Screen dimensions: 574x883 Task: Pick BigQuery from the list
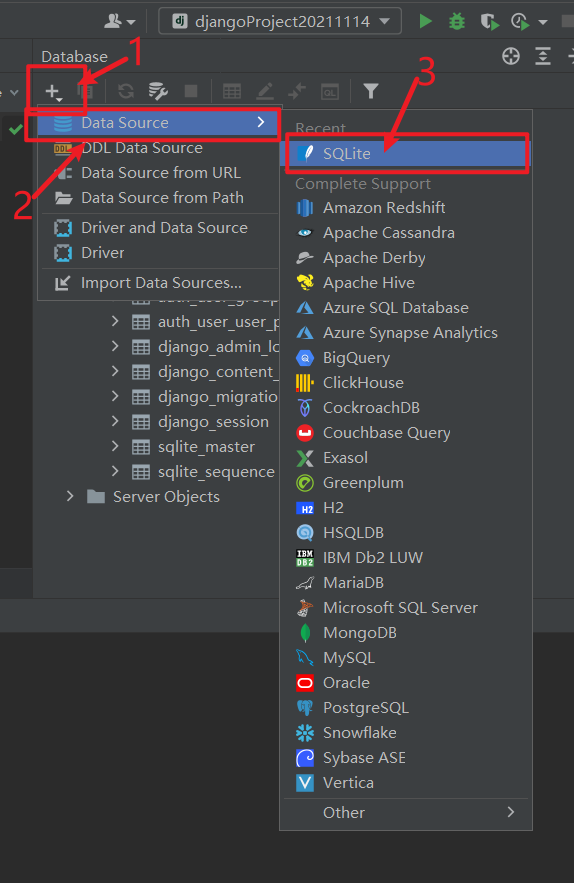(406, 358)
